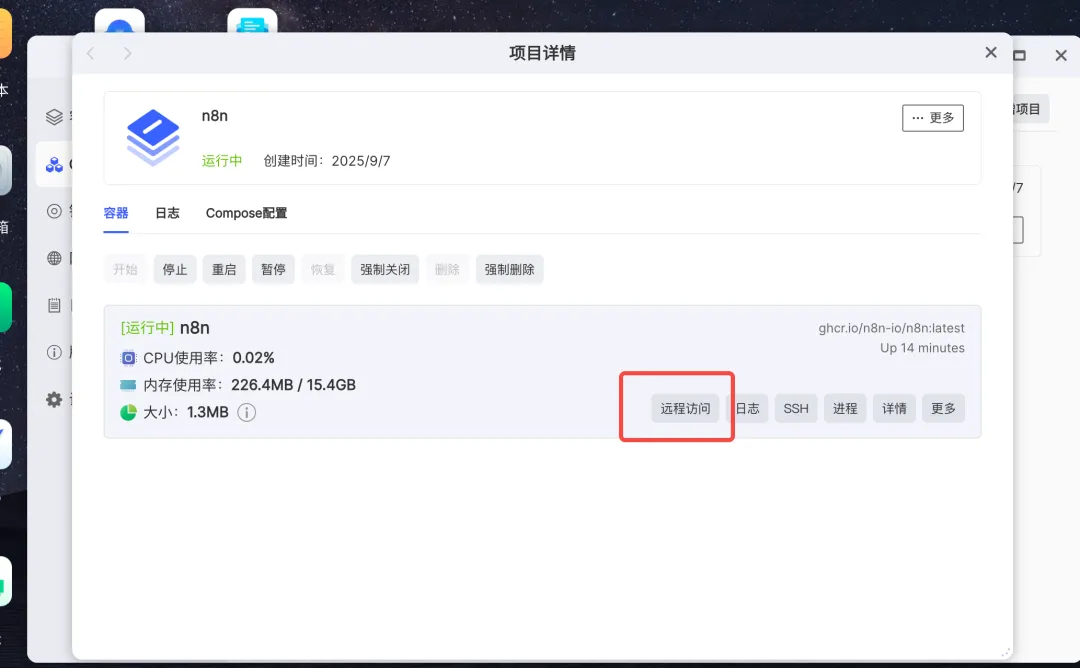Switch to the 日志 tab

(167, 213)
